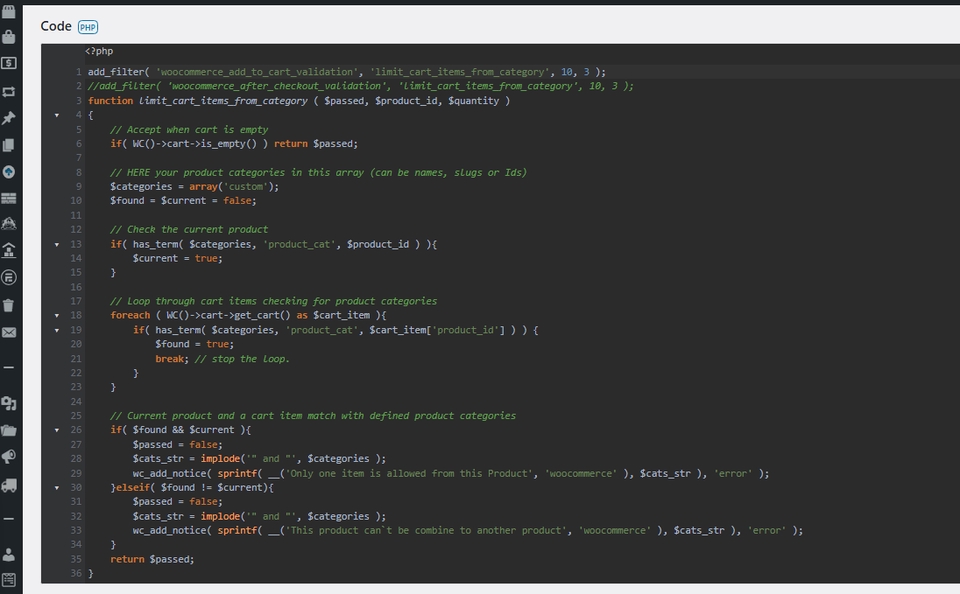Click '$passed = false;' on line 27
The image size is (960, 594).
(178, 445)
